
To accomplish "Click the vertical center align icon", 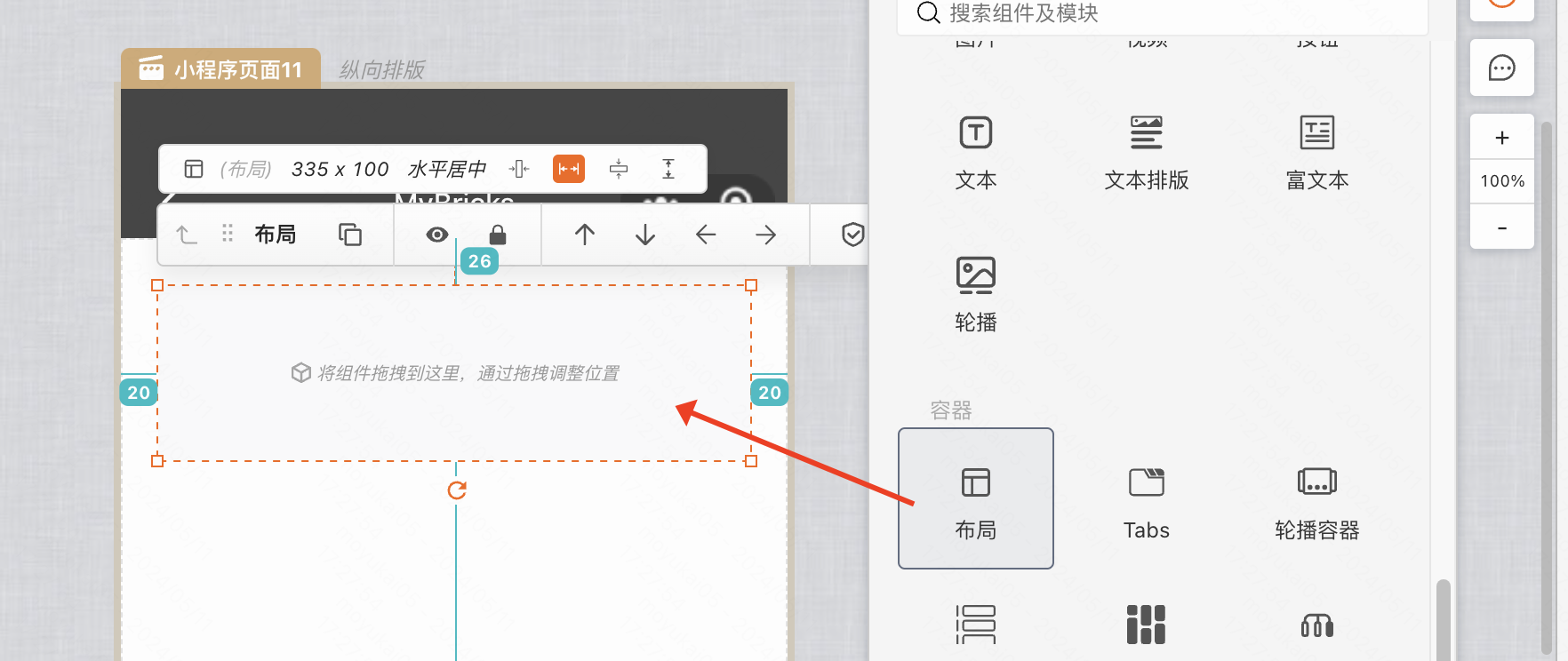I will 619,169.
